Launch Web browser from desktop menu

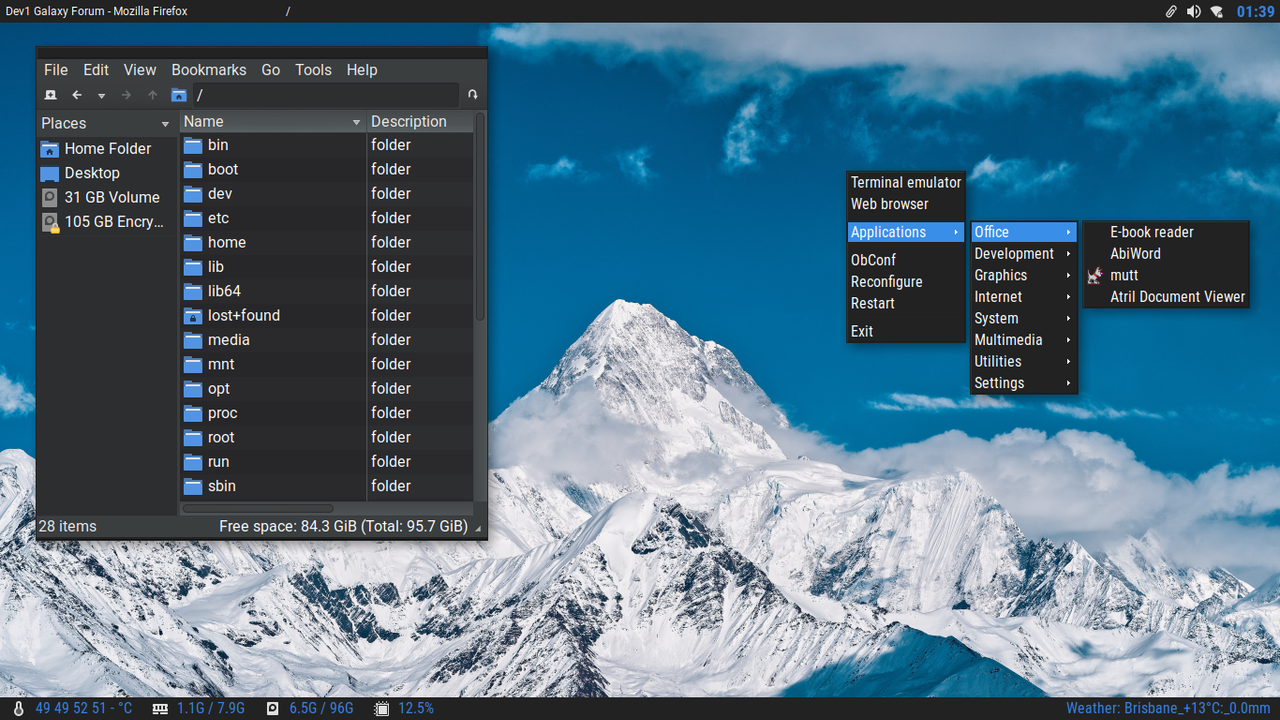pos(906,204)
